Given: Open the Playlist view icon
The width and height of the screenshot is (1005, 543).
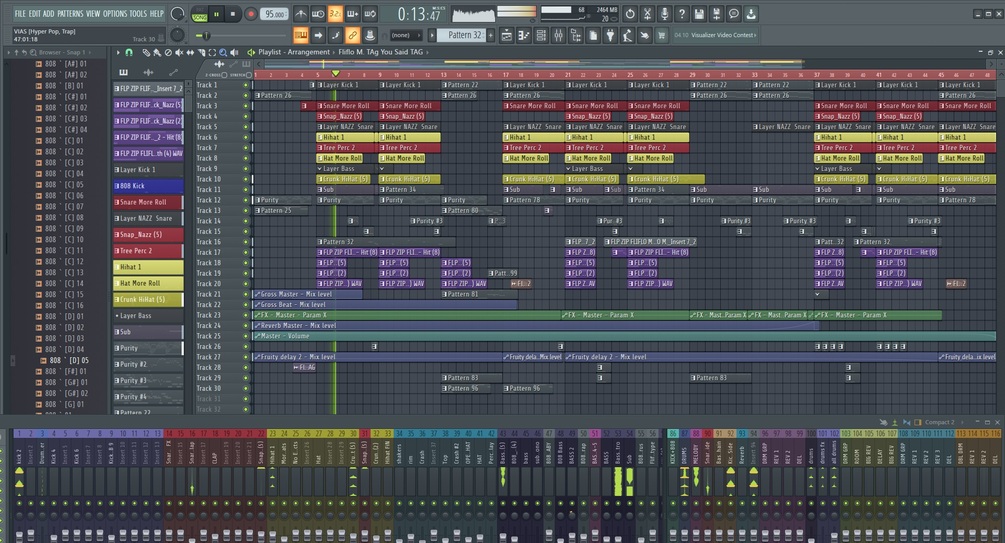Looking at the screenshot, I should click(x=506, y=35).
